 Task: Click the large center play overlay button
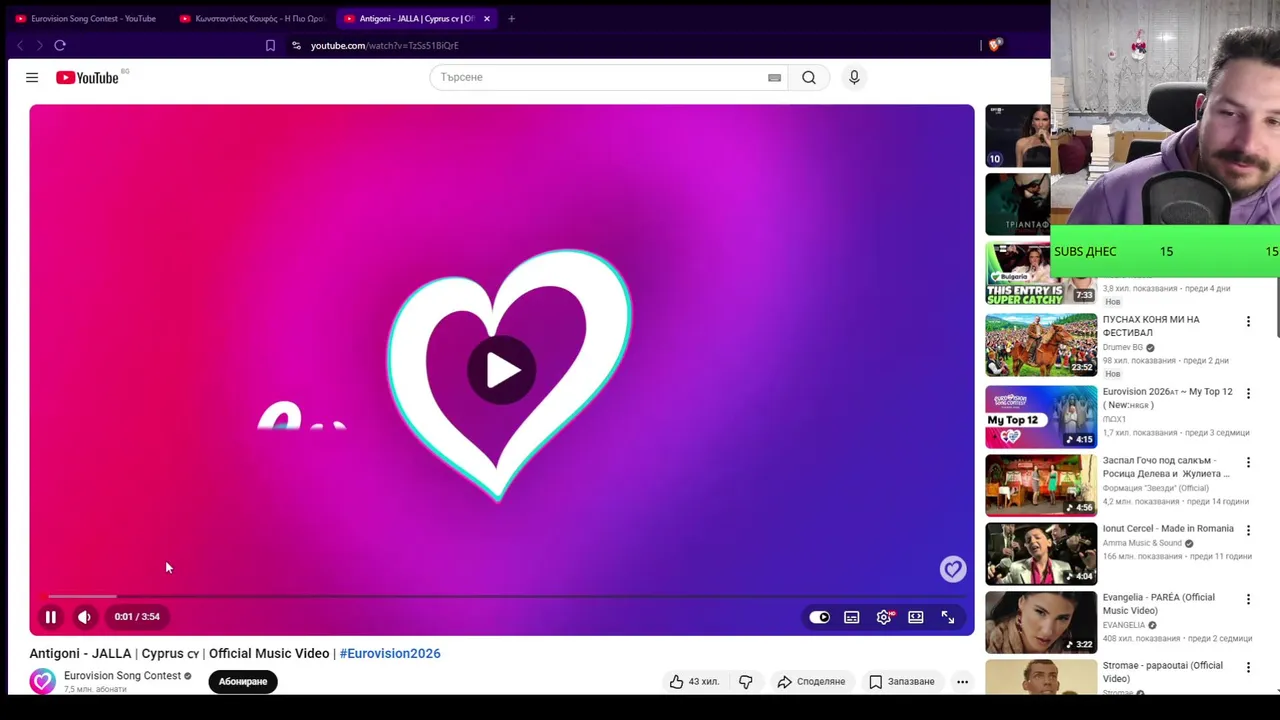[502, 371]
